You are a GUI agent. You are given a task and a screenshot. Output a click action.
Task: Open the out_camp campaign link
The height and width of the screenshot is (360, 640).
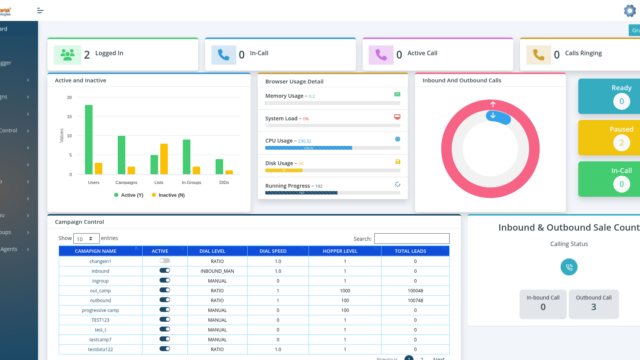100,291
